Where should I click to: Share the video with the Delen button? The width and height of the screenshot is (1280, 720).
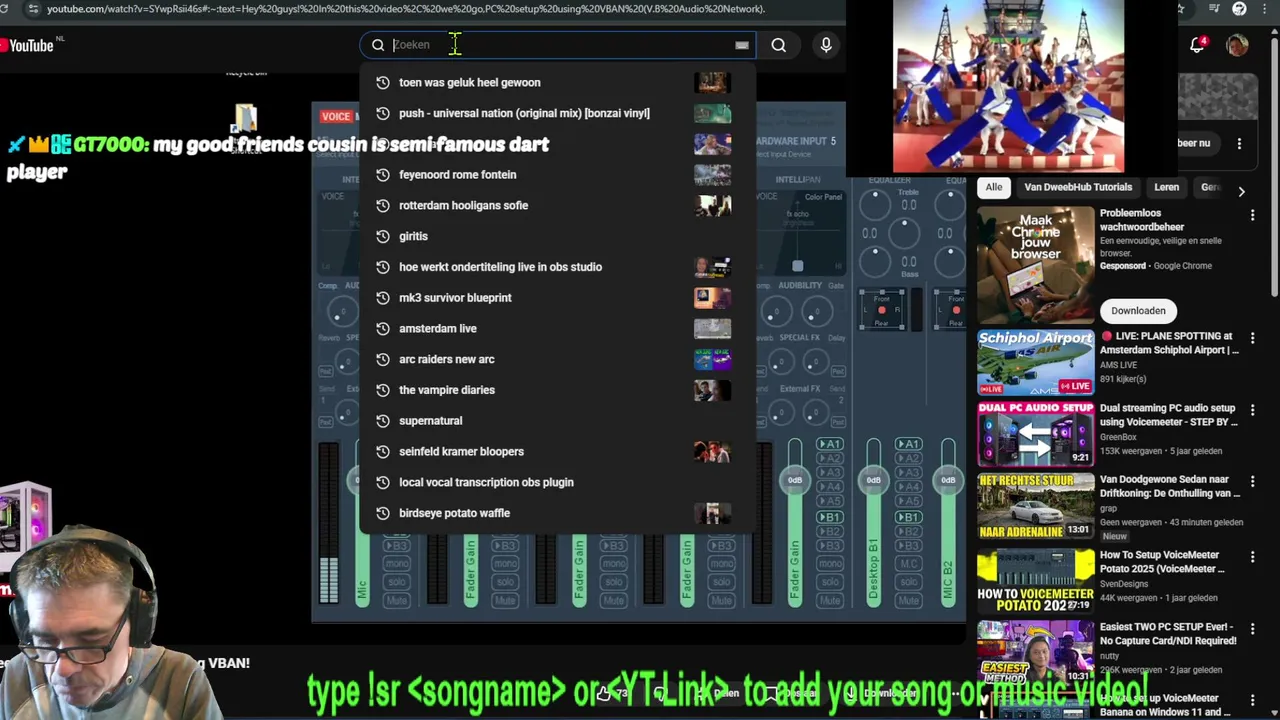tap(716, 693)
